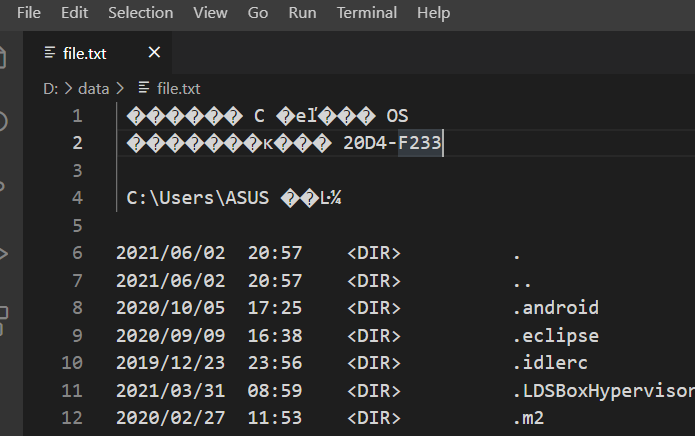
Task: Click the file icon on file.txt tab
Action: pos(52,53)
